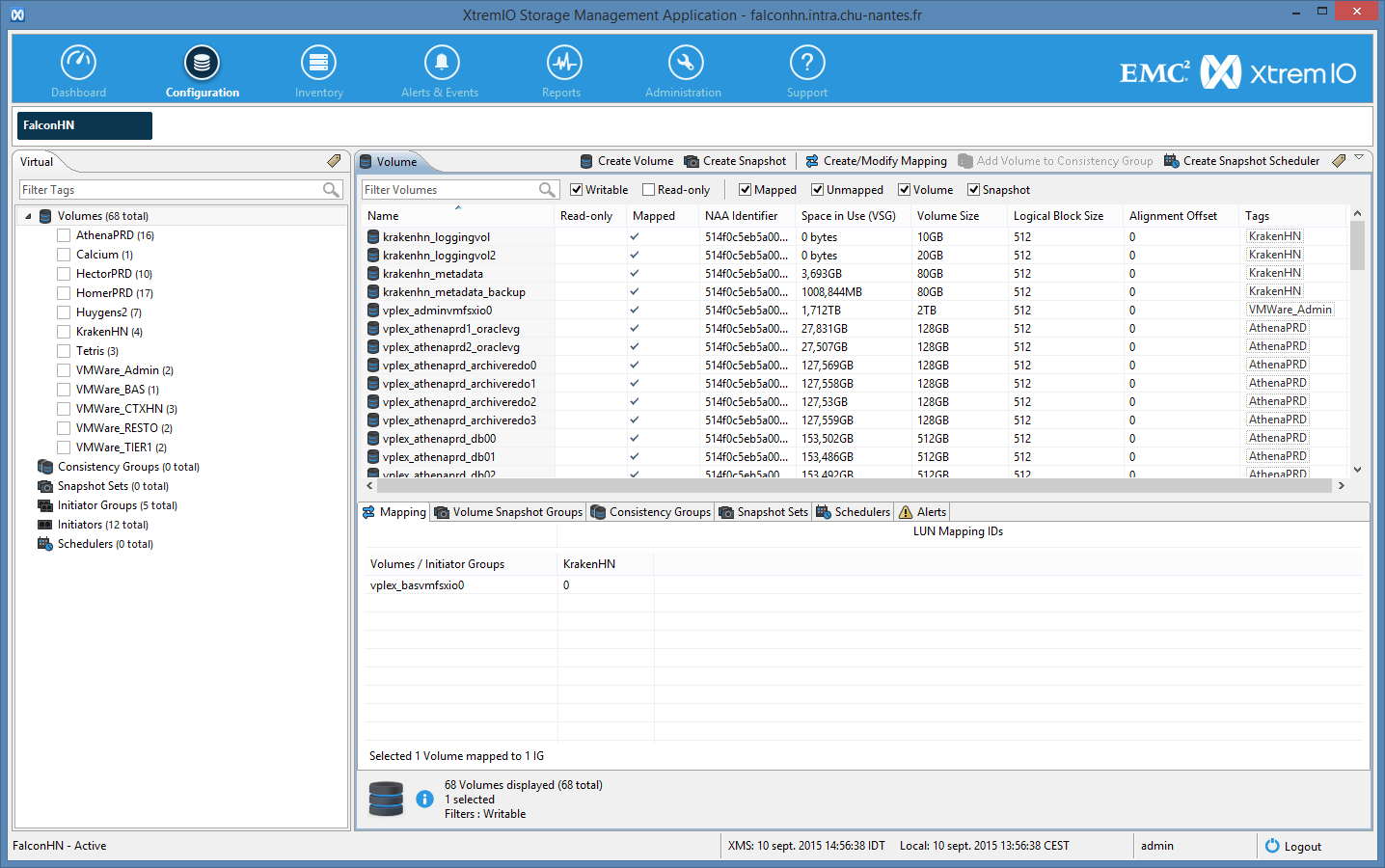Collapse the Volumes tree node

click(x=28, y=216)
